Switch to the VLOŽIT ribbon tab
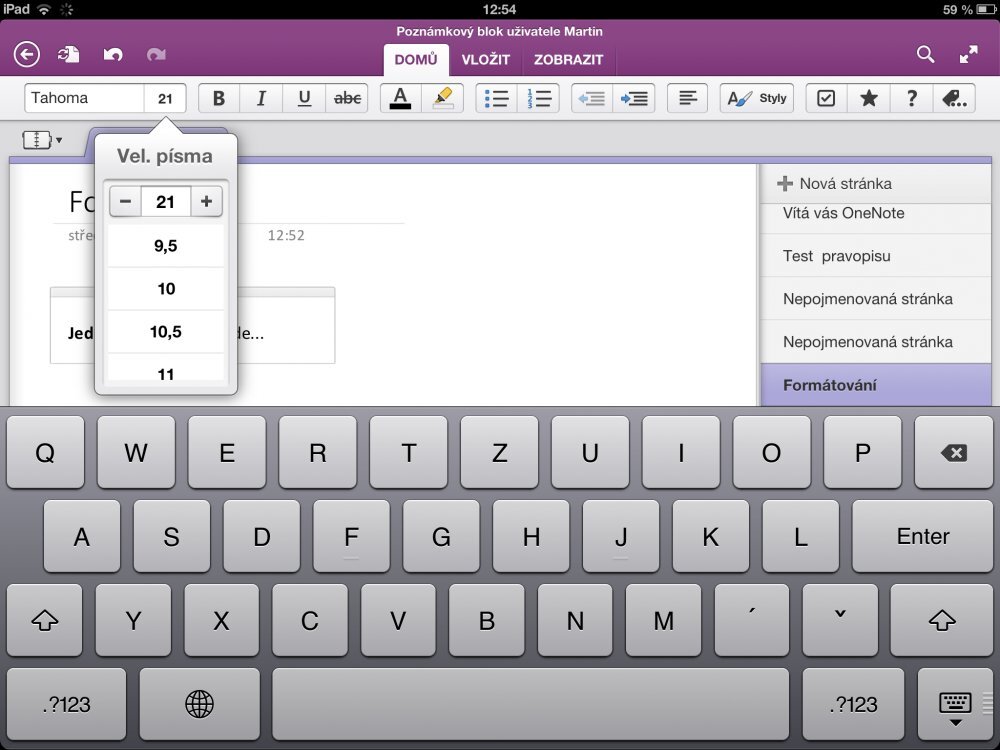This screenshot has width=1000, height=750. (x=487, y=59)
